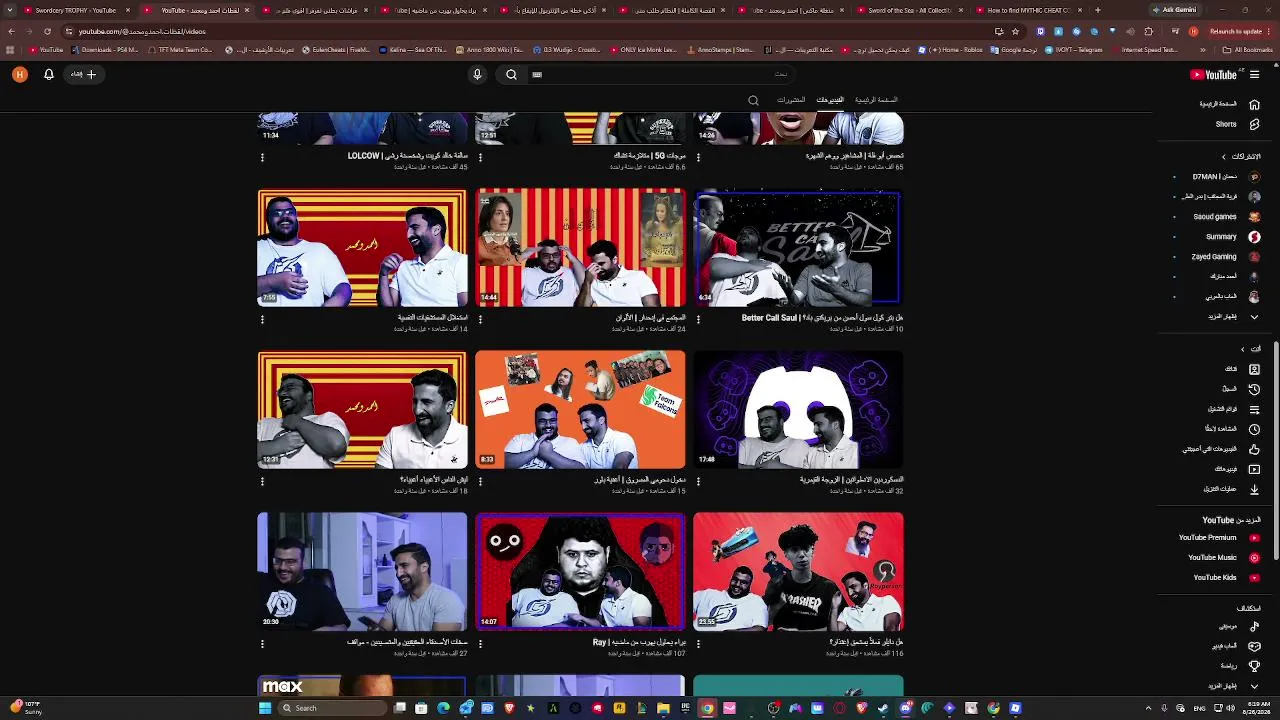This screenshot has width=1280, height=720.
Task: Open the Windows Start menu
Action: (x=264, y=708)
